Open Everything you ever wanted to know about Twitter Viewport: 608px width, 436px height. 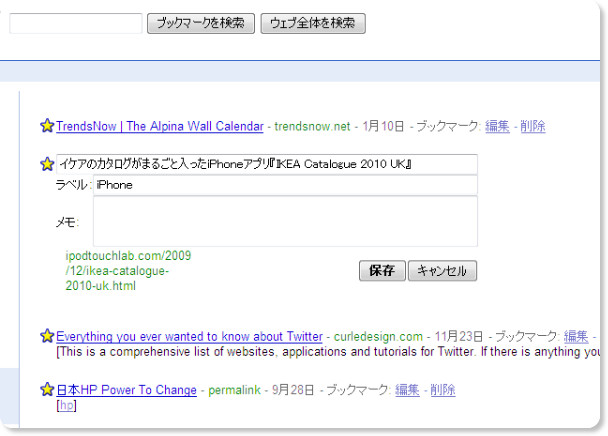[189, 336]
